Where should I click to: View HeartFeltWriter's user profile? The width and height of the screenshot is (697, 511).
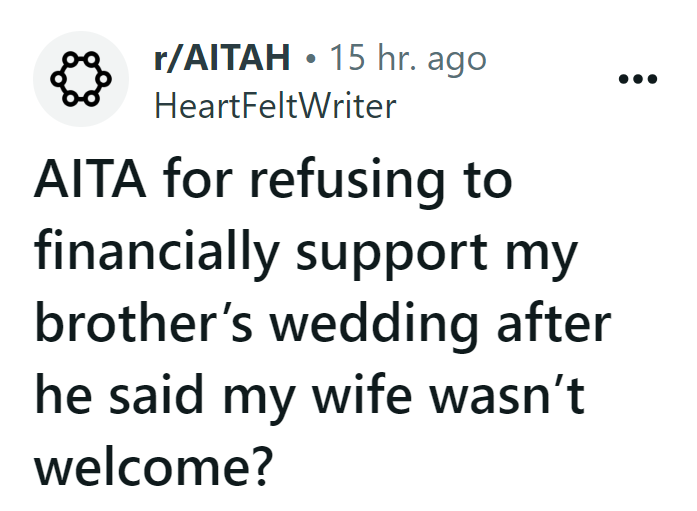[274, 105]
